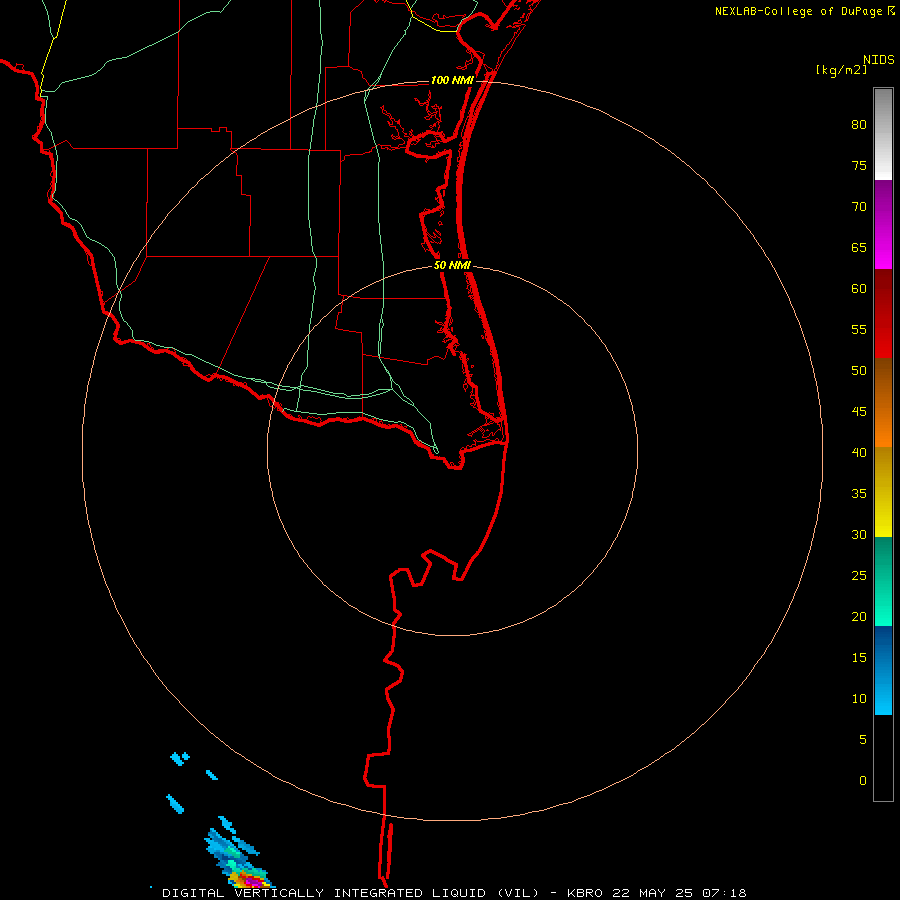
Task: Click the DIGITAL VERTICALLY INTEGRATED LIQUID title text
Action: [350, 893]
